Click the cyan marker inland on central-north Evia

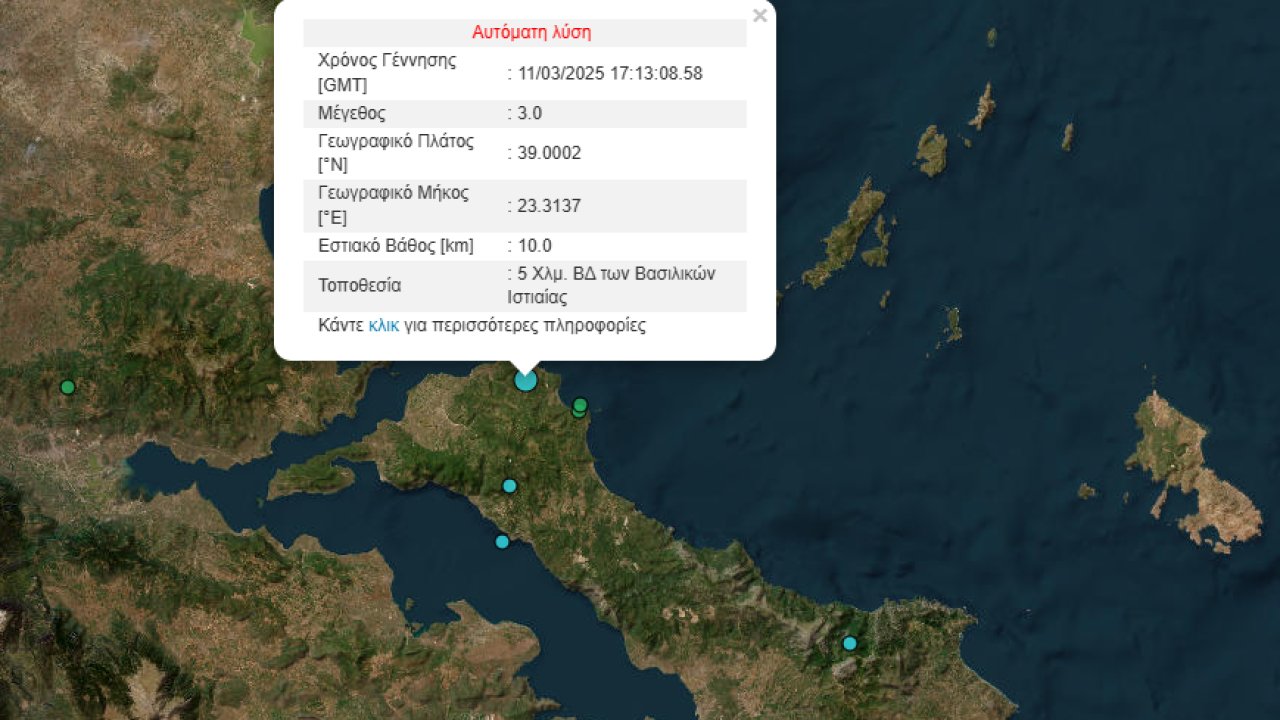point(509,486)
